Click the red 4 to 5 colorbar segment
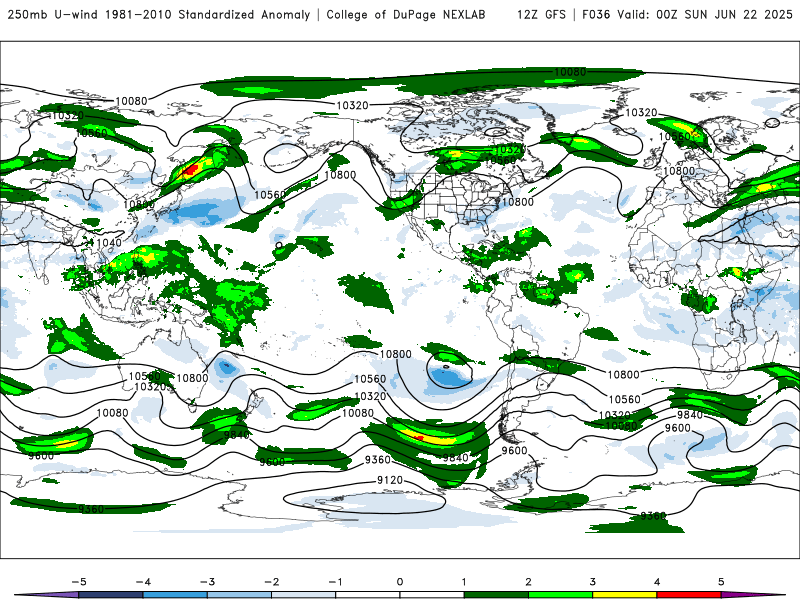This screenshot has height=600, width=800. 689,595
